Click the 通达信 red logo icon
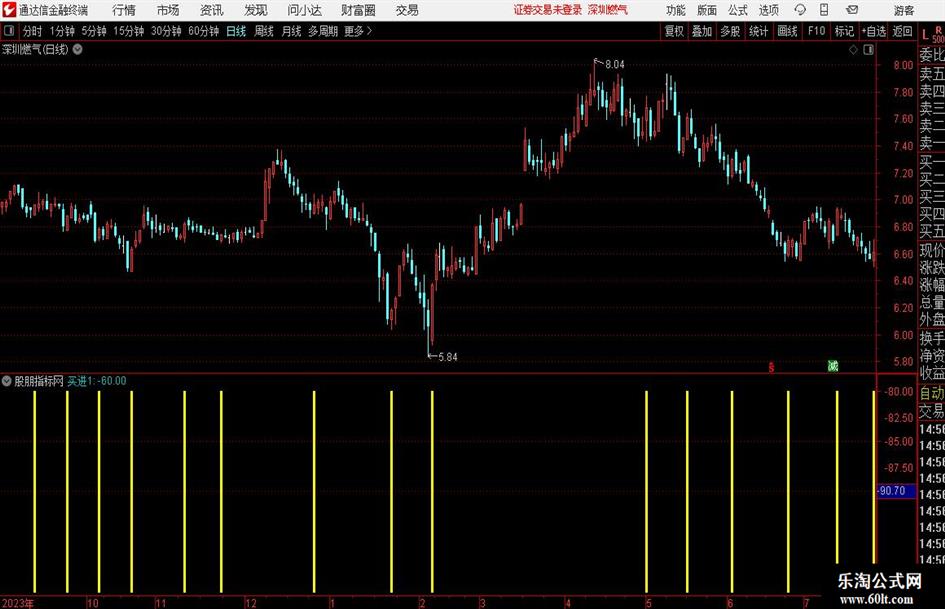The image size is (945, 609). point(9,10)
